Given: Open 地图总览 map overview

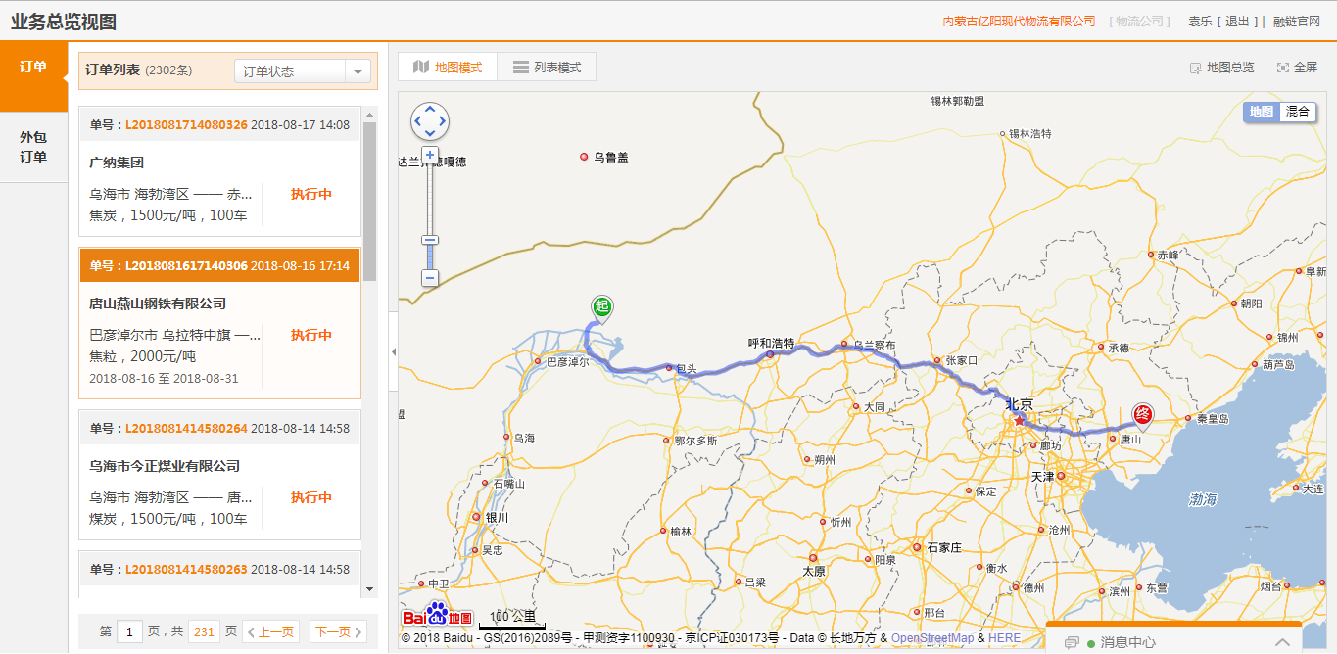Looking at the screenshot, I should point(1222,68).
